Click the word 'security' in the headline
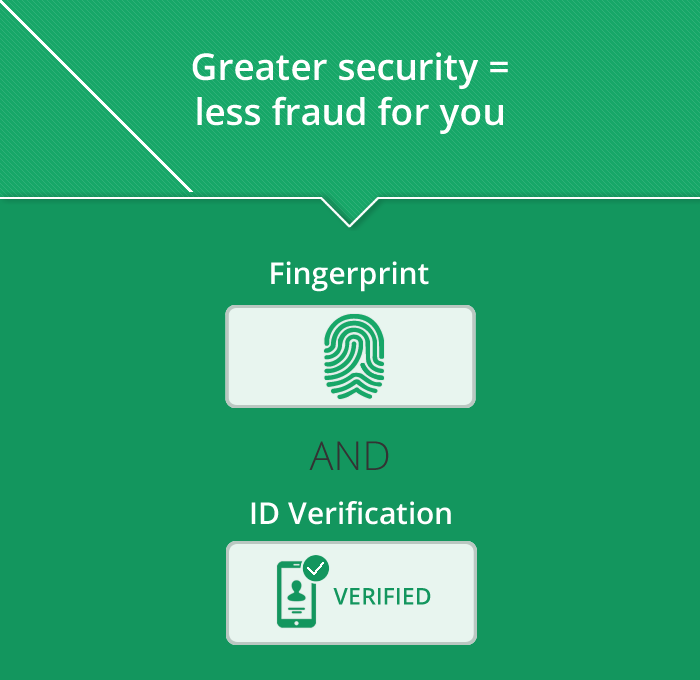This screenshot has height=680, width=700. pos(408,69)
